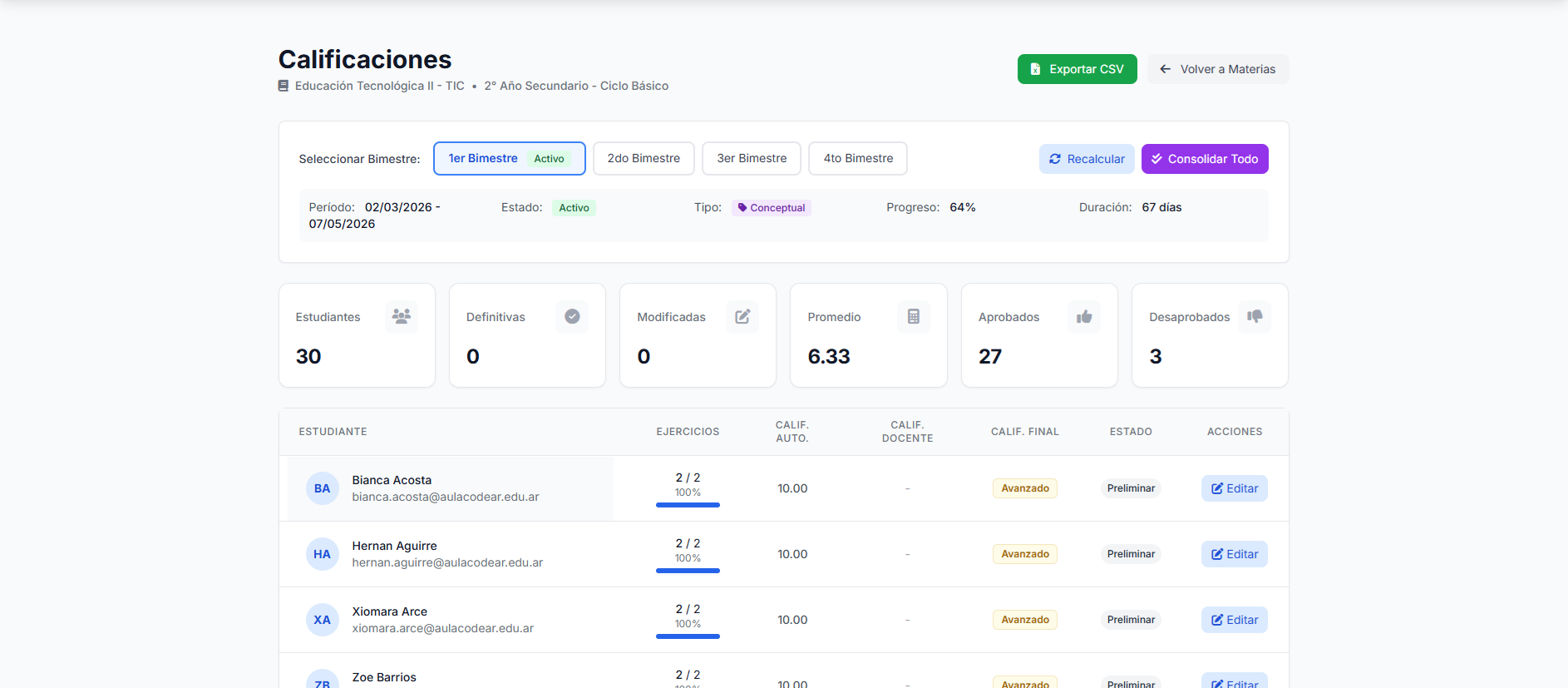Edit Hernan Aguirre's grade

coord(1234,554)
